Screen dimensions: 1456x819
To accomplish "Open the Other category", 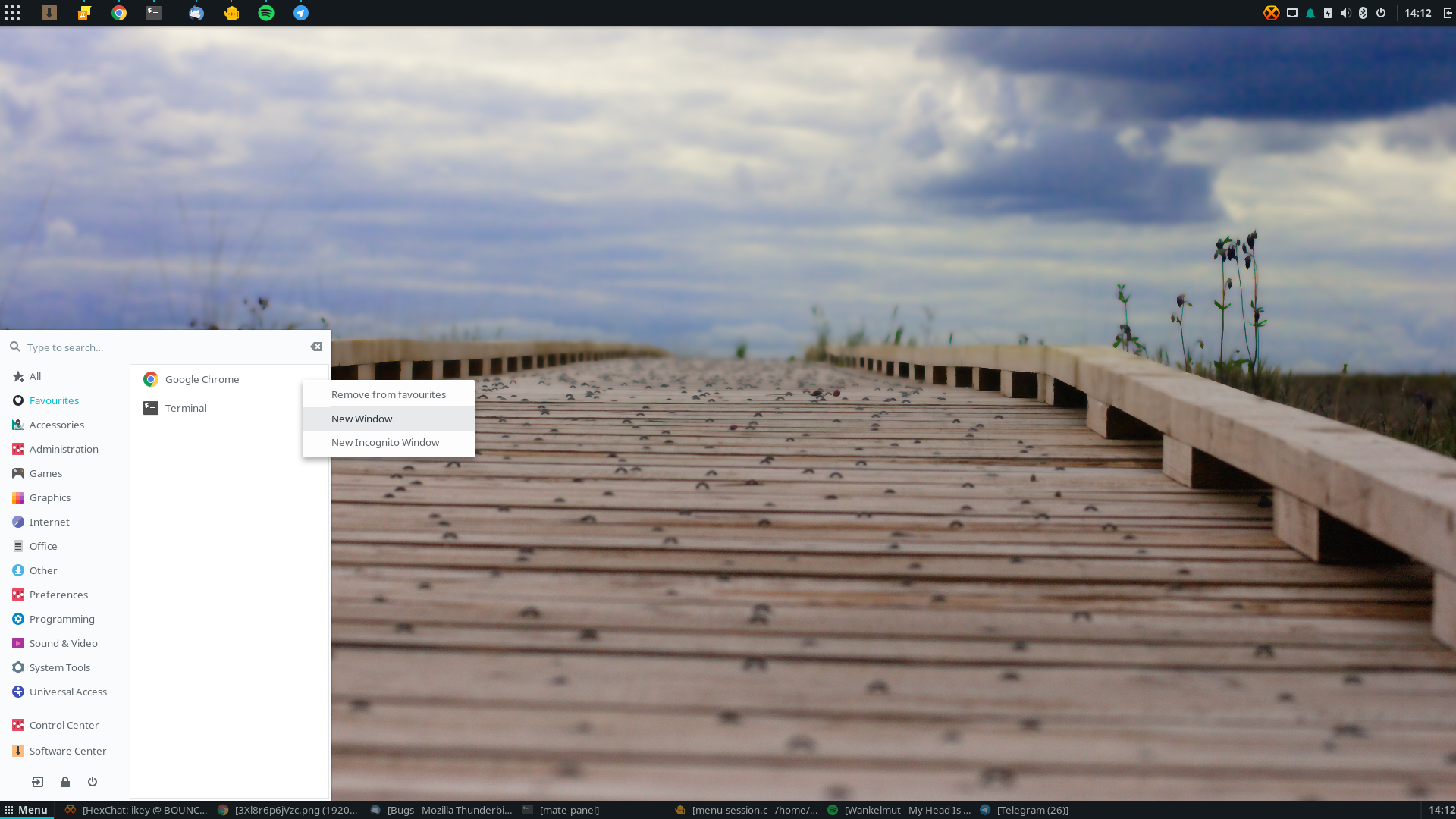I will pyautogui.click(x=65, y=570).
